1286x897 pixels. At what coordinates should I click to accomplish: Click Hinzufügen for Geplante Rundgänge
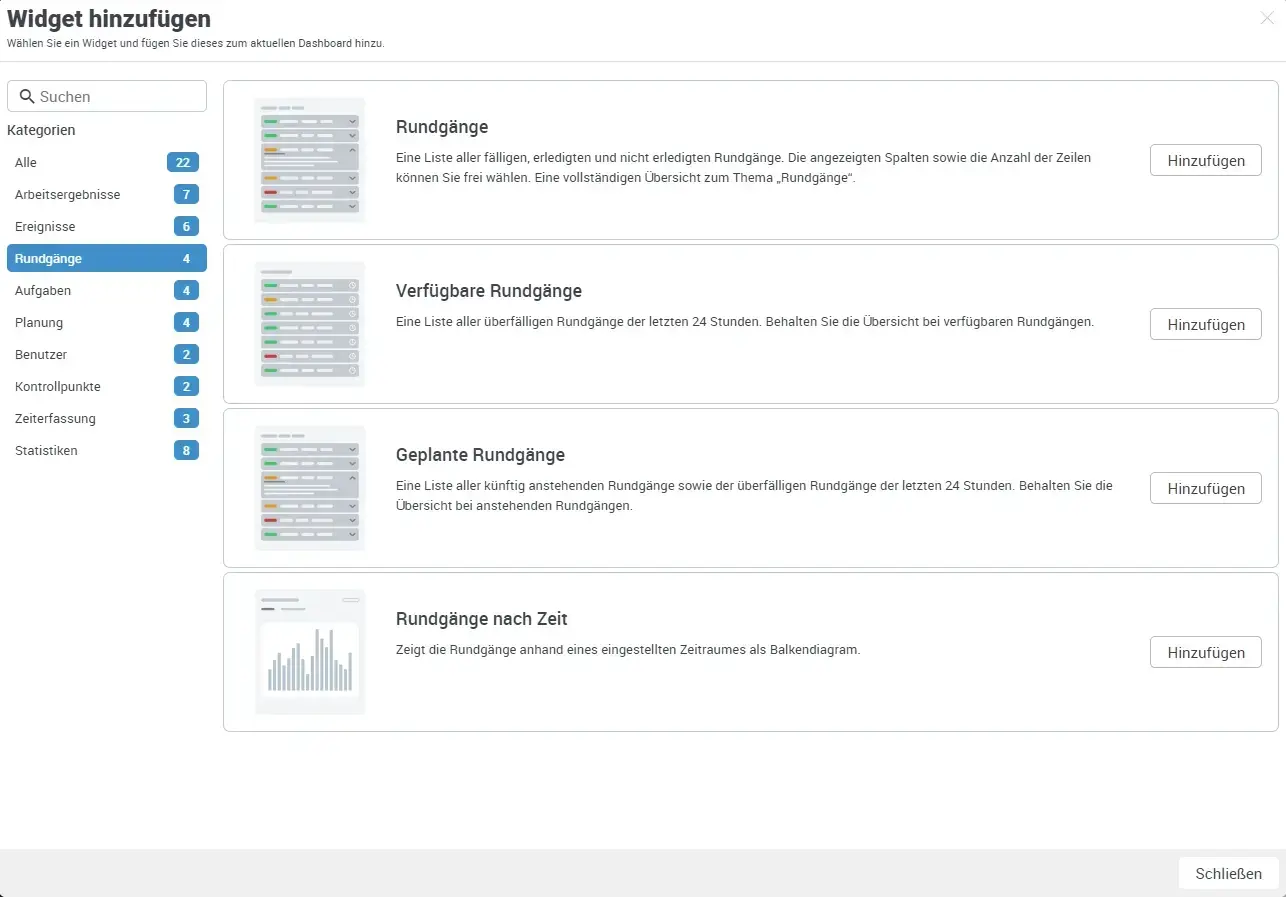tap(1205, 488)
